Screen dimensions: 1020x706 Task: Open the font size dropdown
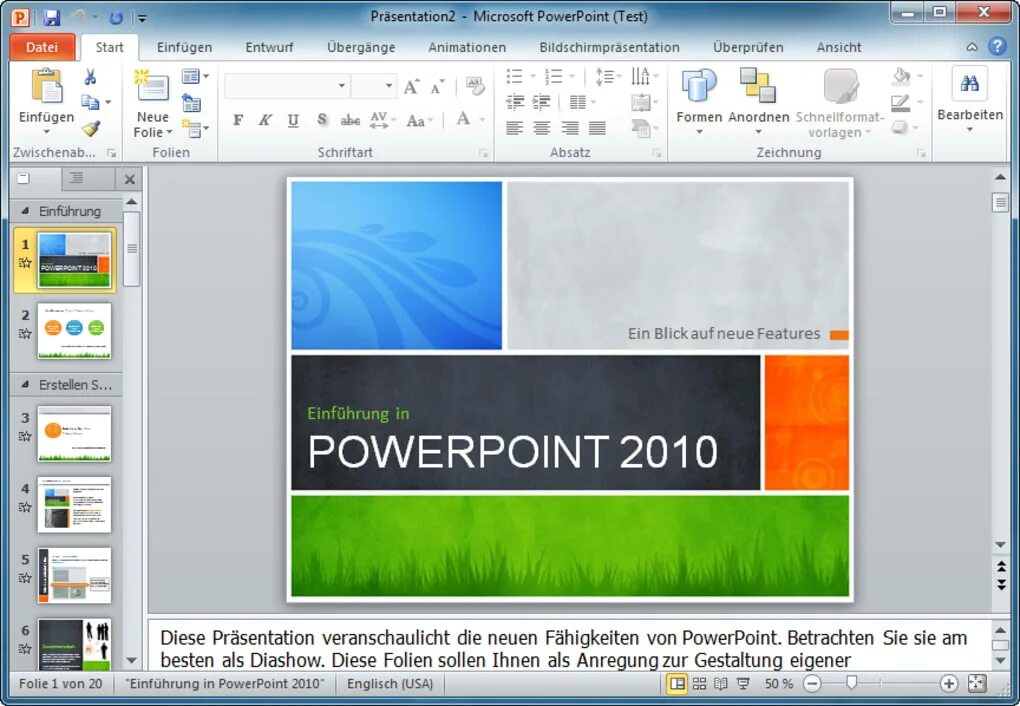pyautogui.click(x=389, y=86)
